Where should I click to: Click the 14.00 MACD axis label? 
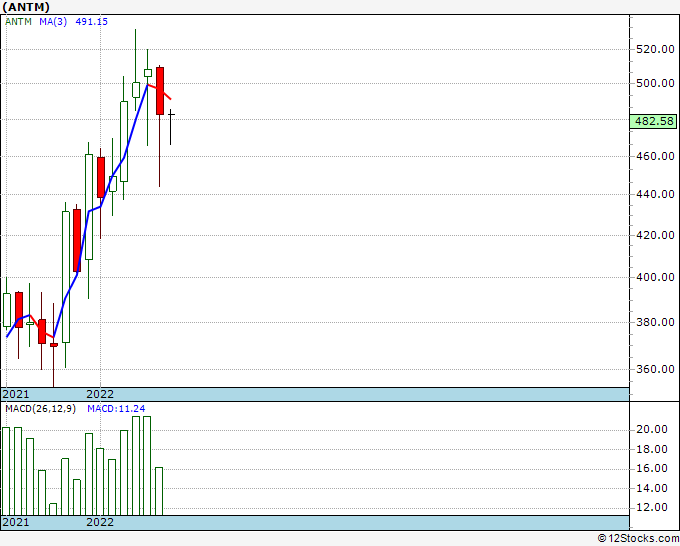(651, 488)
